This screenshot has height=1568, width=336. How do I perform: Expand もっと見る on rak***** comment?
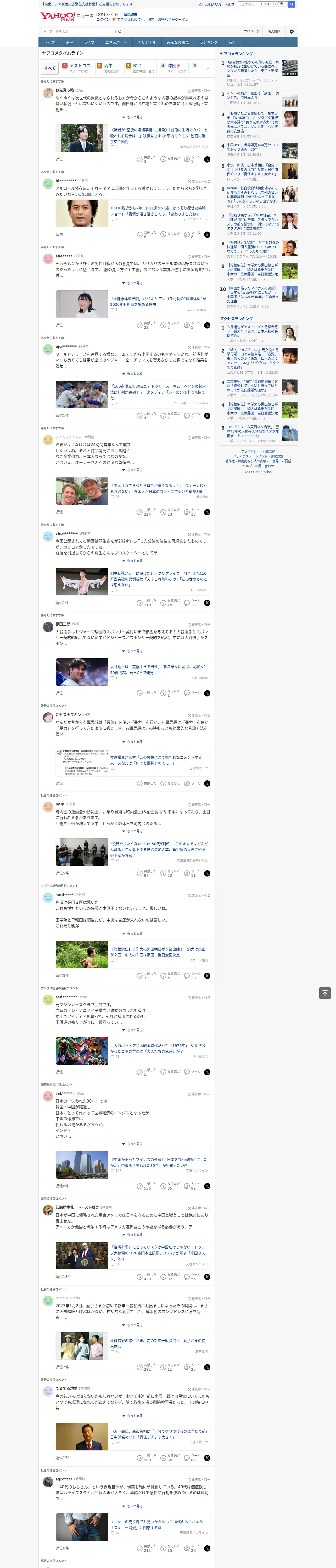(132, 1144)
